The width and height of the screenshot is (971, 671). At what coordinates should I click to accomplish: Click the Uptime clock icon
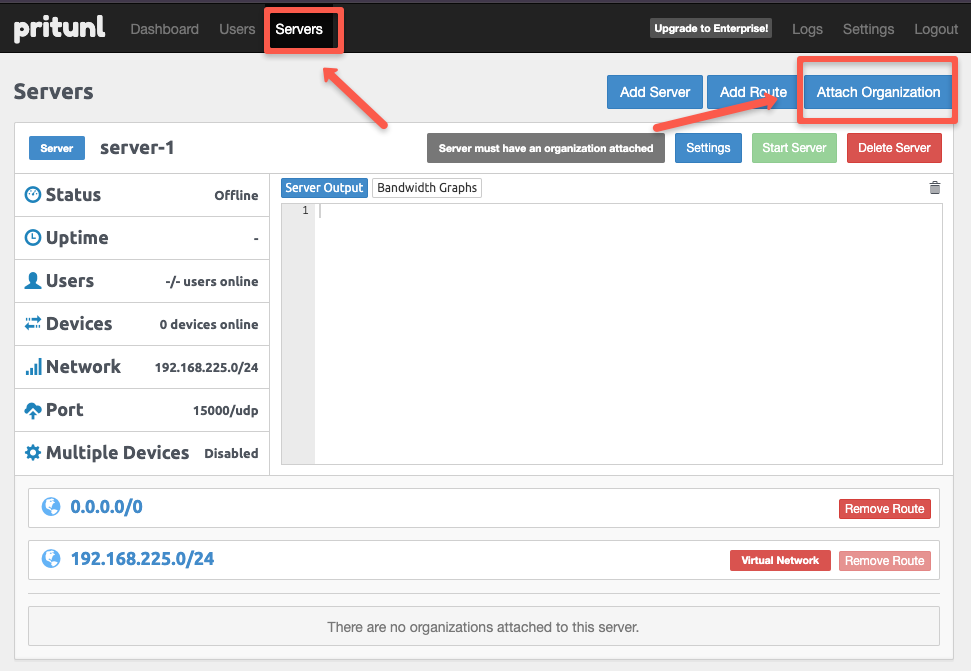coord(33,238)
